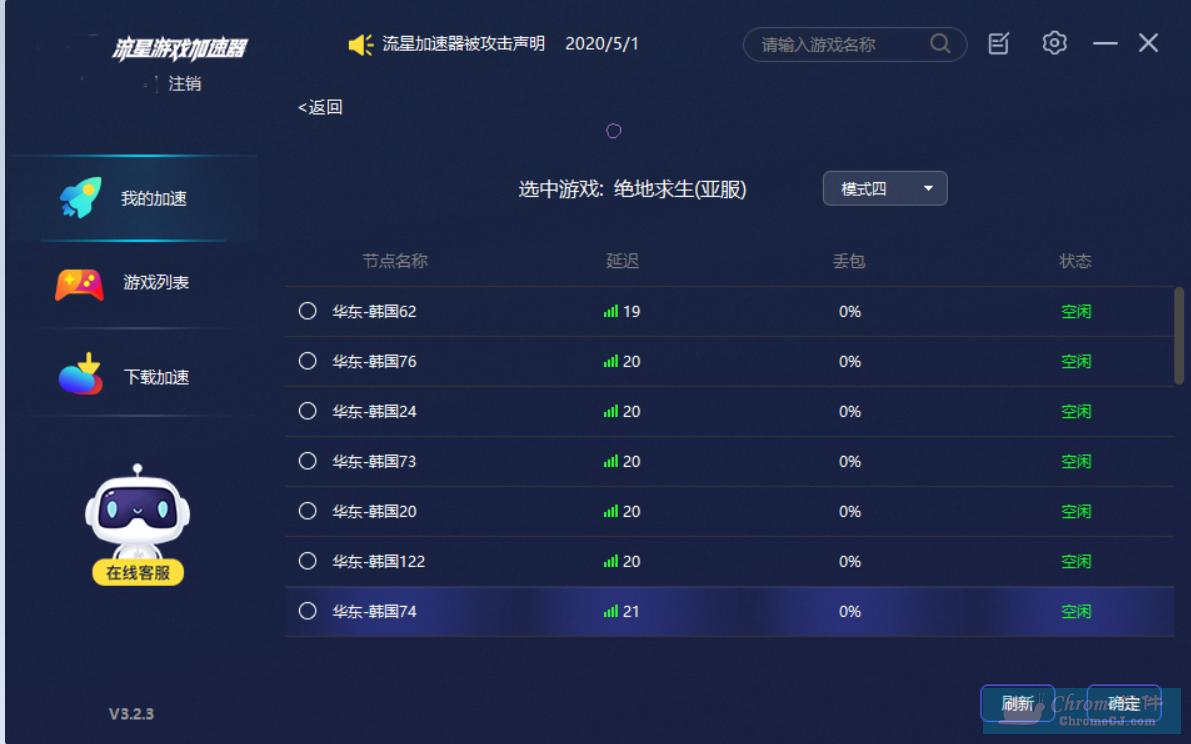Click 空闲 status of 华东-韩国73

click(x=1076, y=462)
